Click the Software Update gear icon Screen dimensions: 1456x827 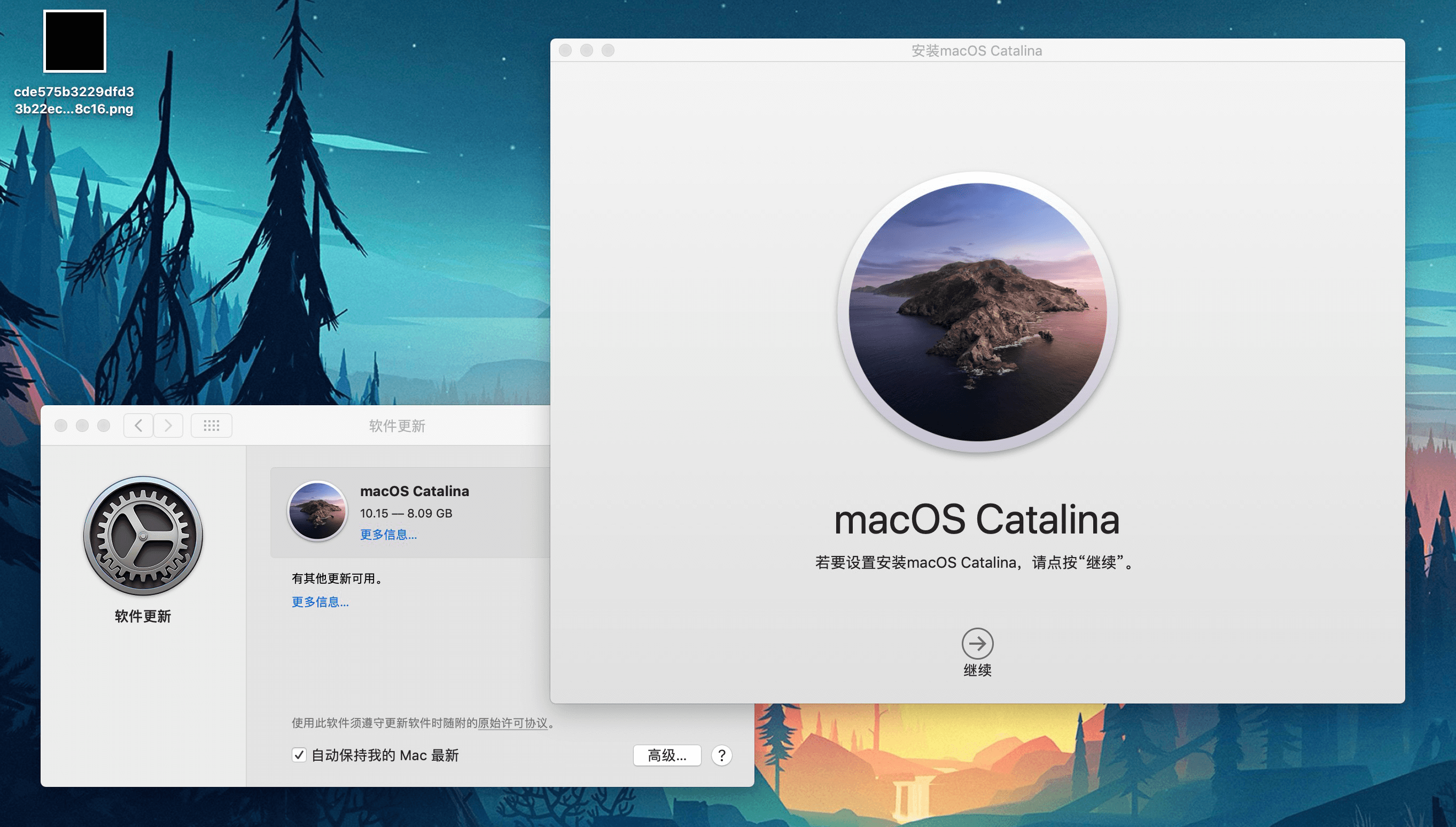click(143, 536)
